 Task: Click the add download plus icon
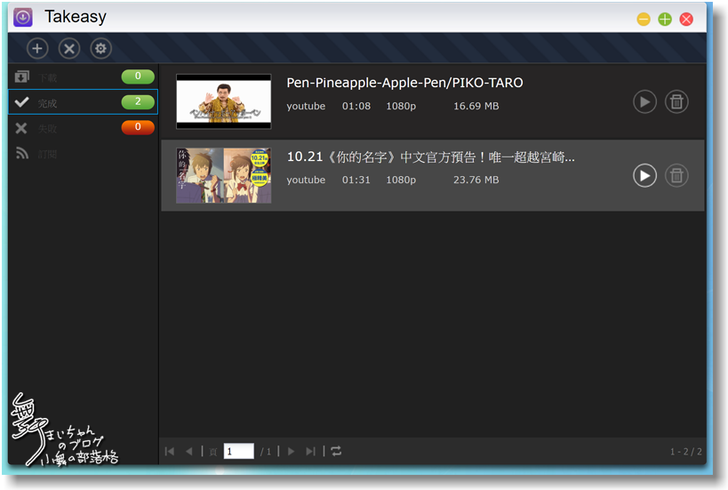(x=37, y=48)
